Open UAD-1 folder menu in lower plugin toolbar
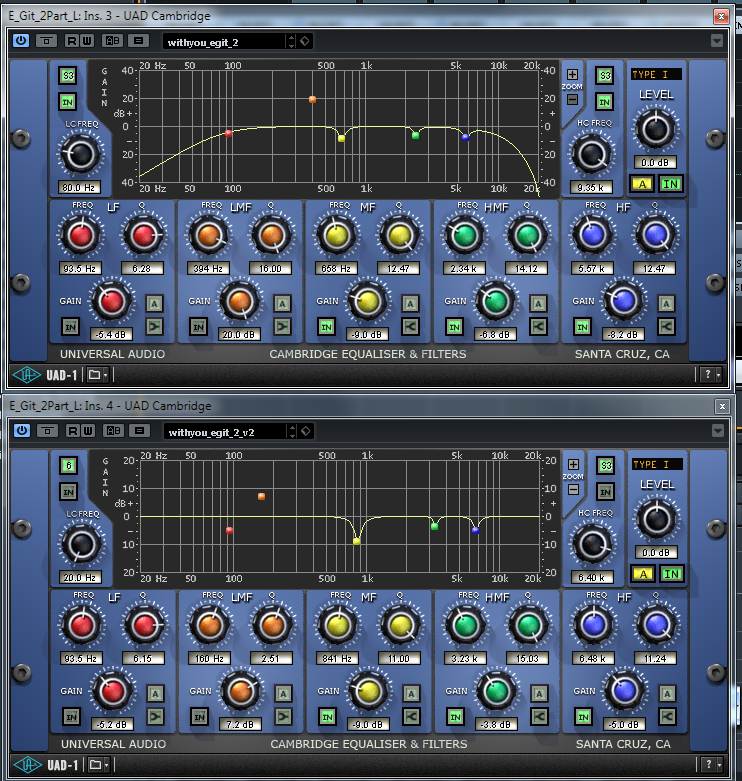This screenshot has width=742, height=781. [98, 765]
